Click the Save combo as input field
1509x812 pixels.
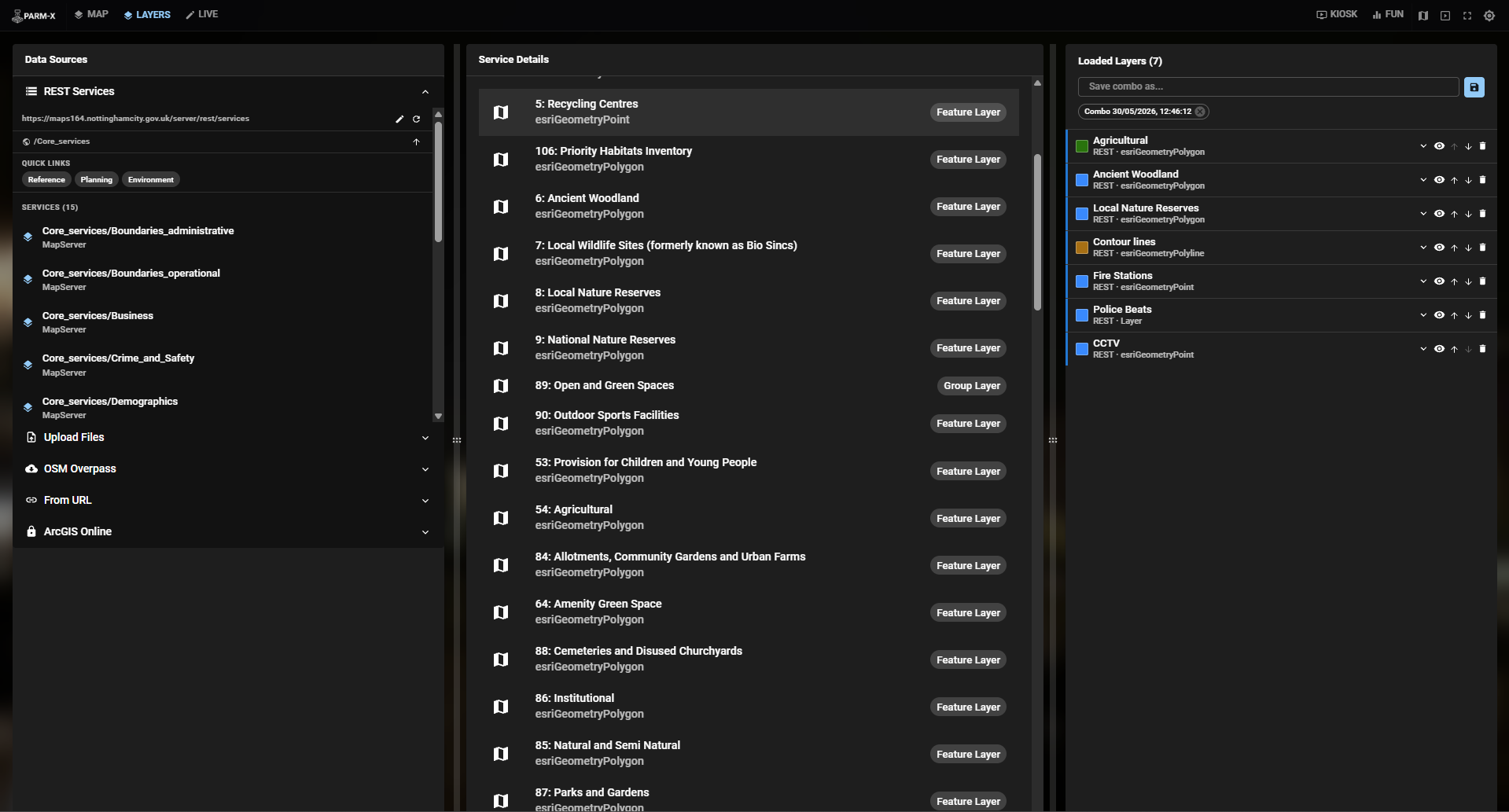pos(1268,87)
